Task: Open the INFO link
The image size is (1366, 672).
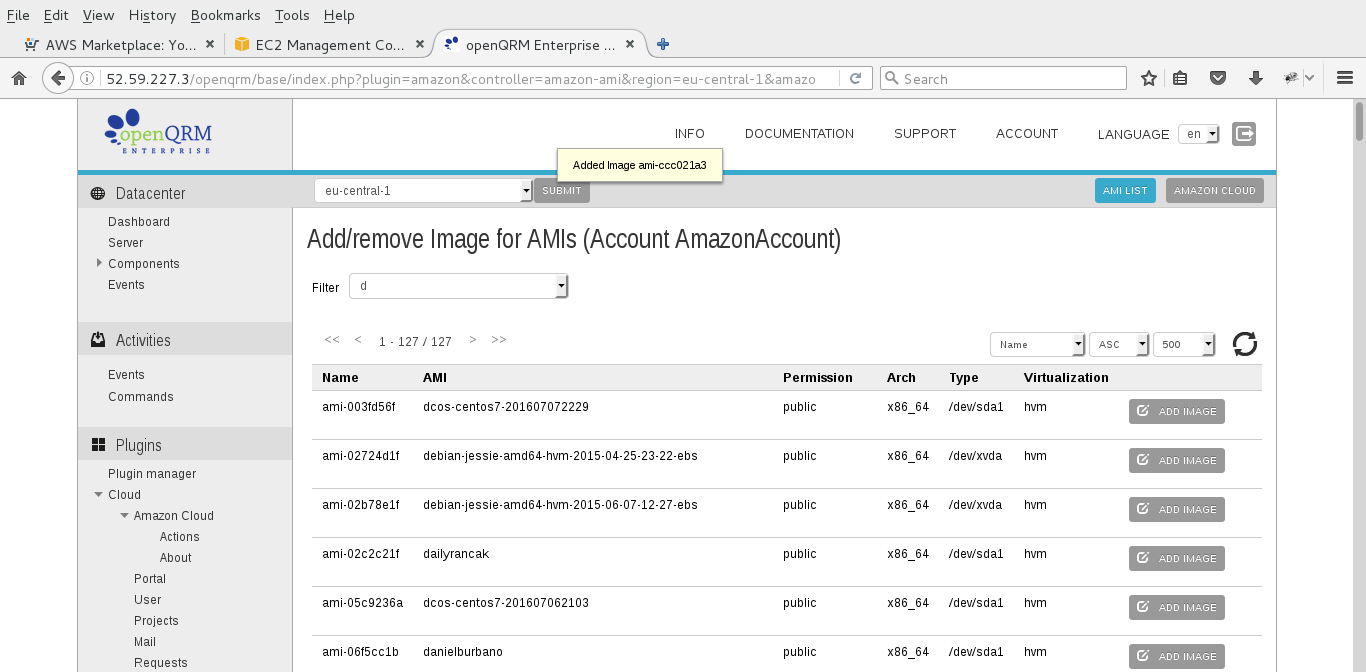Action: tap(690, 133)
